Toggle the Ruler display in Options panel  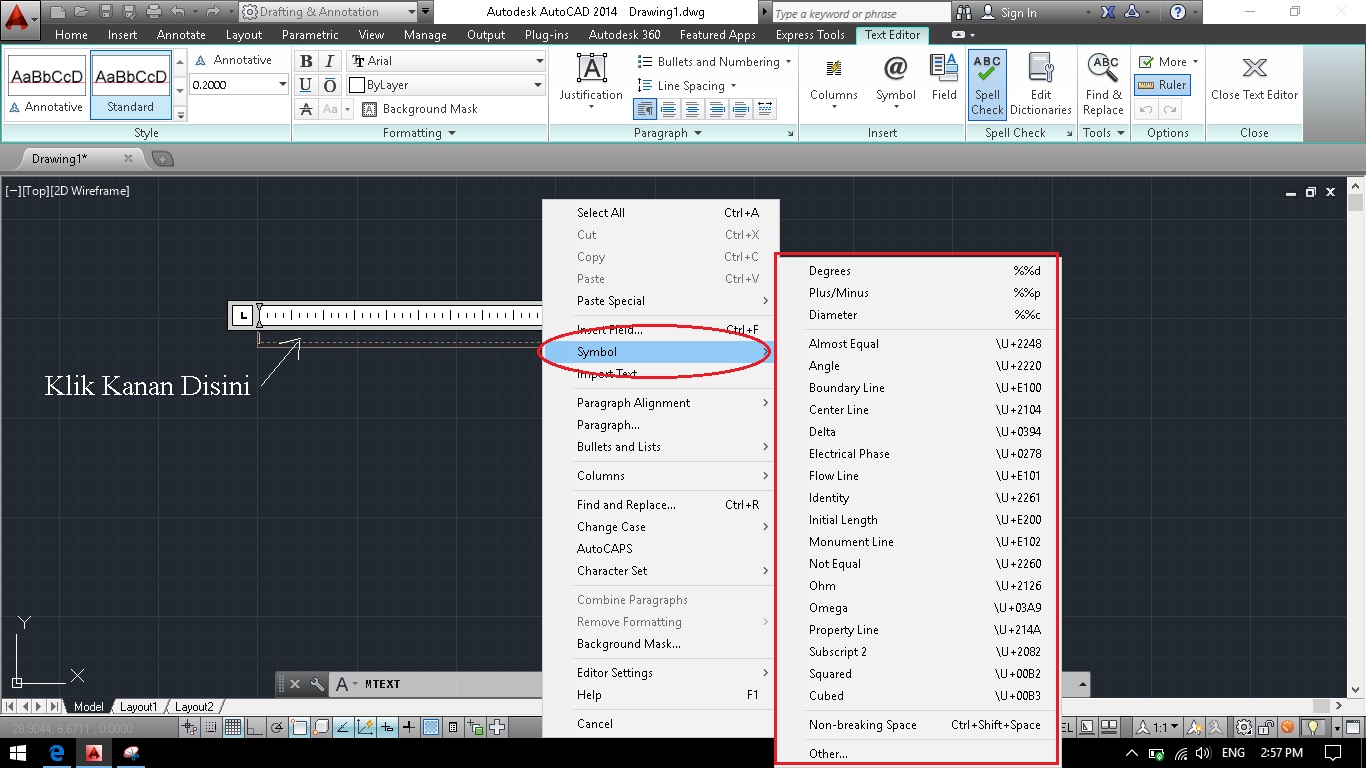1166,84
